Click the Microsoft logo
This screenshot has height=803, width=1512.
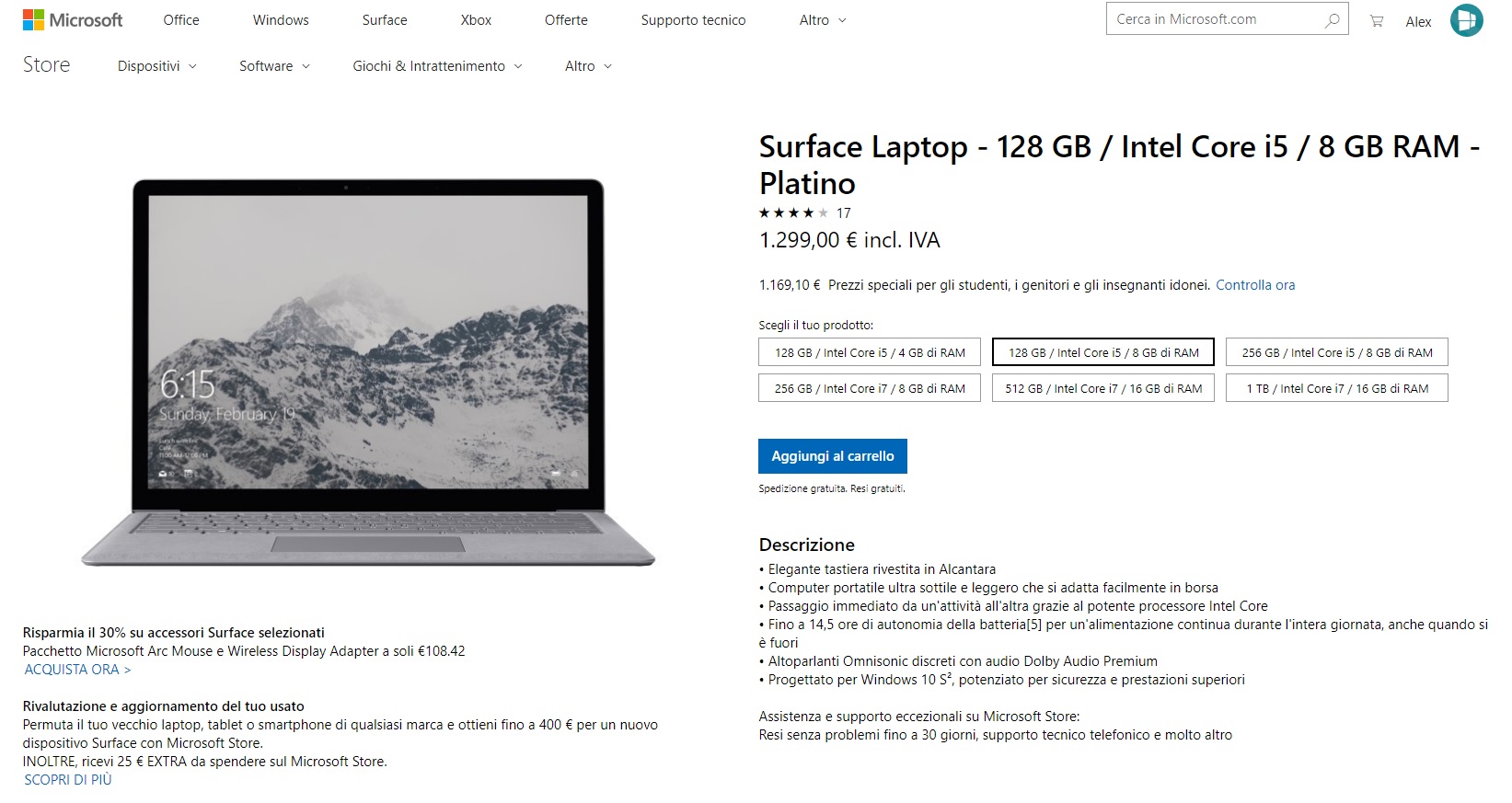pyautogui.click(x=73, y=20)
